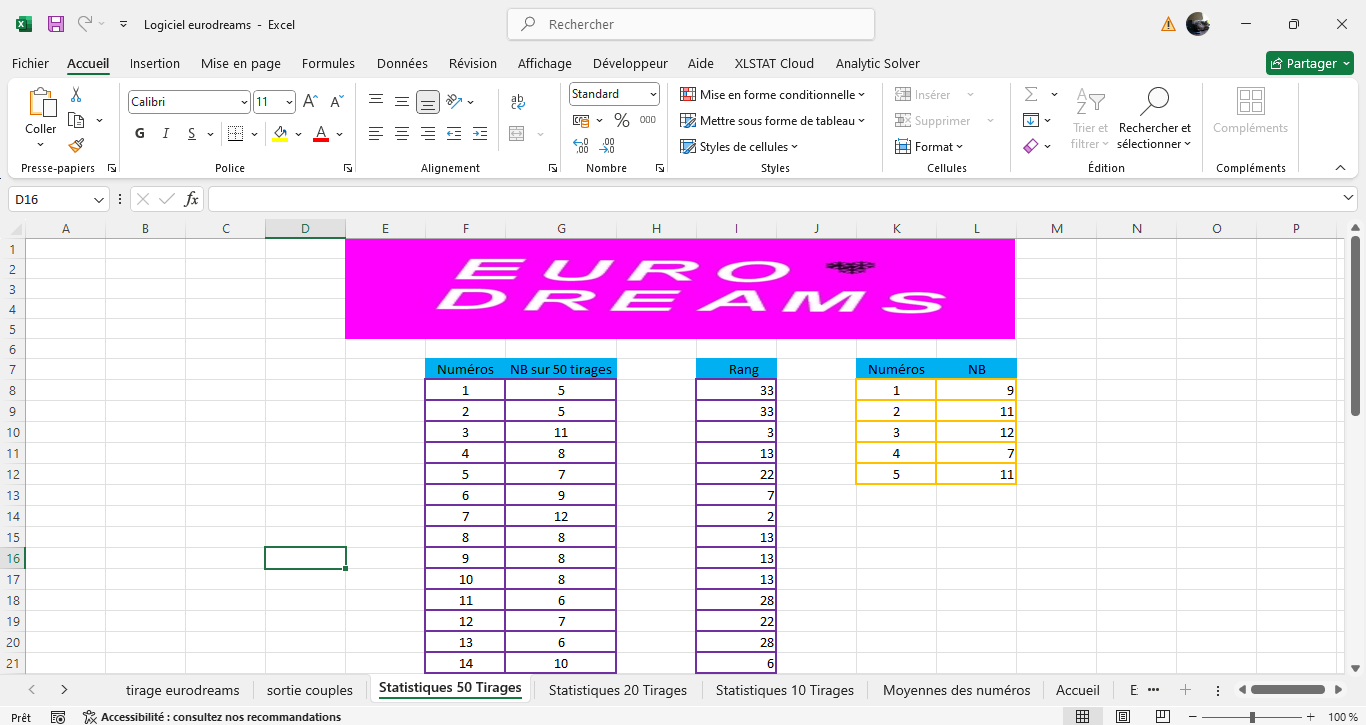Click the zoom slider handle

click(x=1252, y=717)
